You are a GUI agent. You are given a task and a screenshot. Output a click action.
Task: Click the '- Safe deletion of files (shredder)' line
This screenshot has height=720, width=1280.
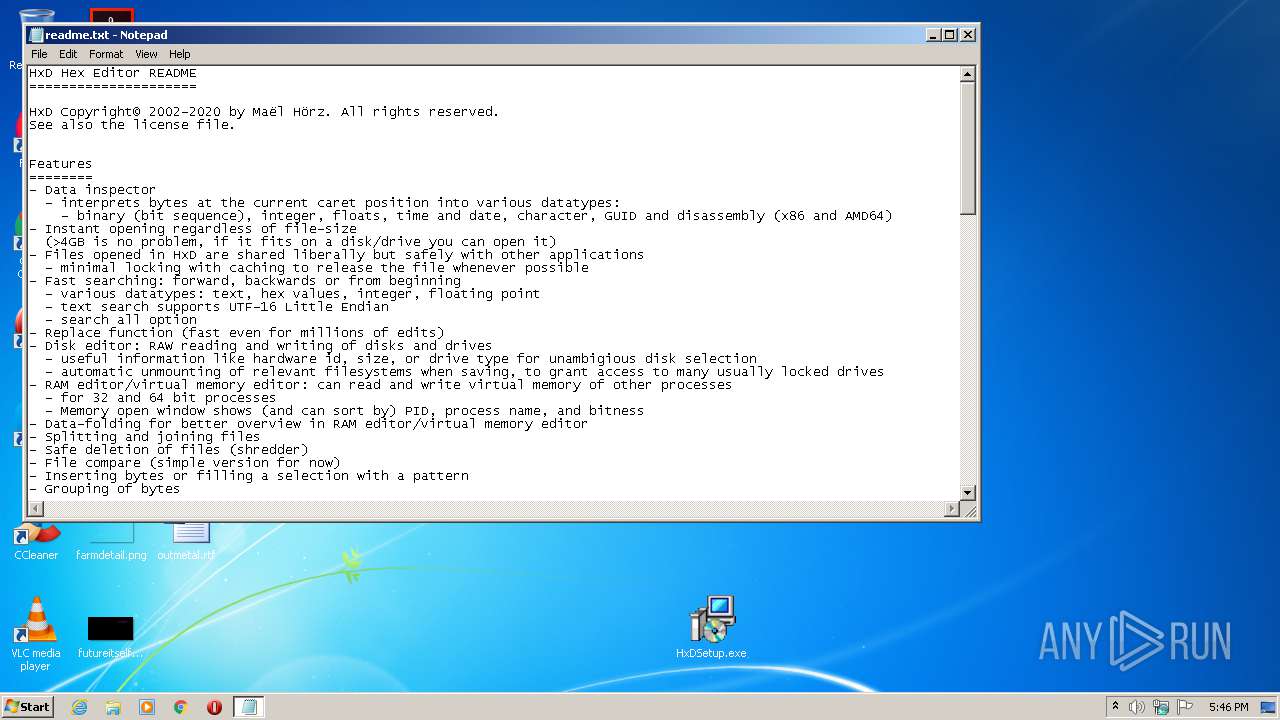tap(168, 450)
